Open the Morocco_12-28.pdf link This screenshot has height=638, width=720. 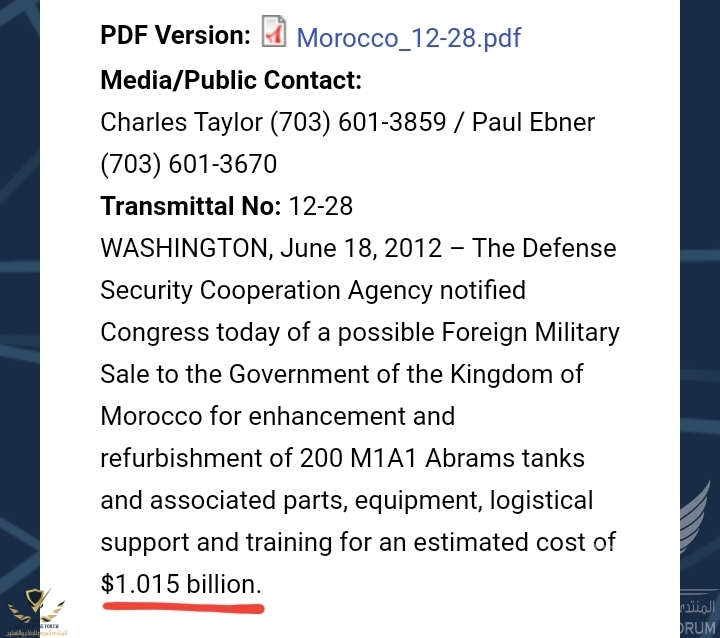tap(408, 38)
